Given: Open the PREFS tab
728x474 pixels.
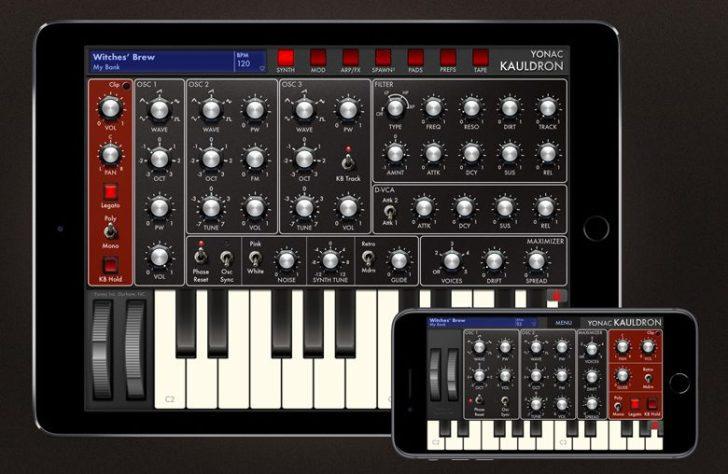Looking at the screenshot, I should tap(448, 58).
